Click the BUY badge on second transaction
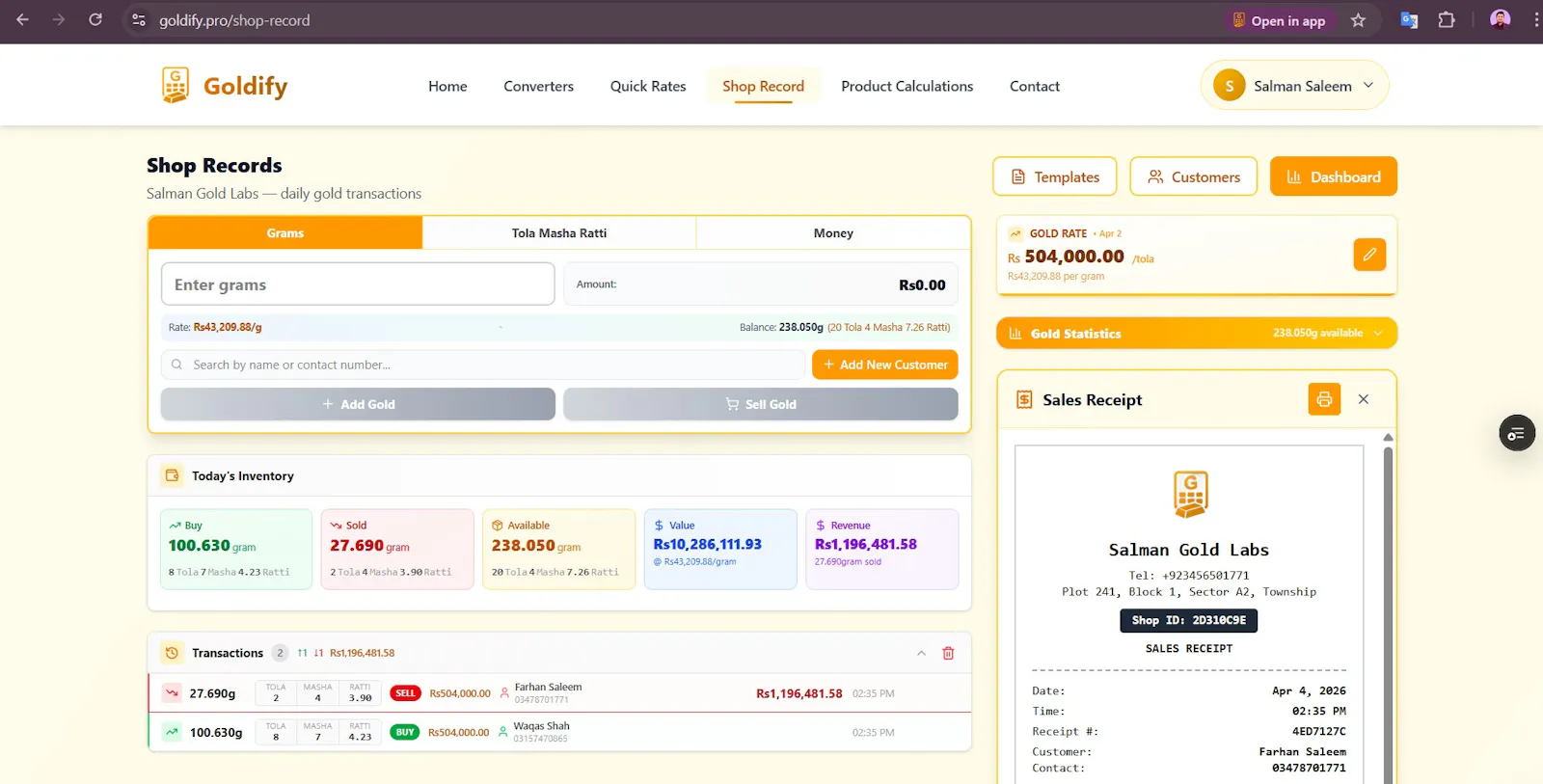This screenshot has width=1543, height=784. (x=405, y=732)
